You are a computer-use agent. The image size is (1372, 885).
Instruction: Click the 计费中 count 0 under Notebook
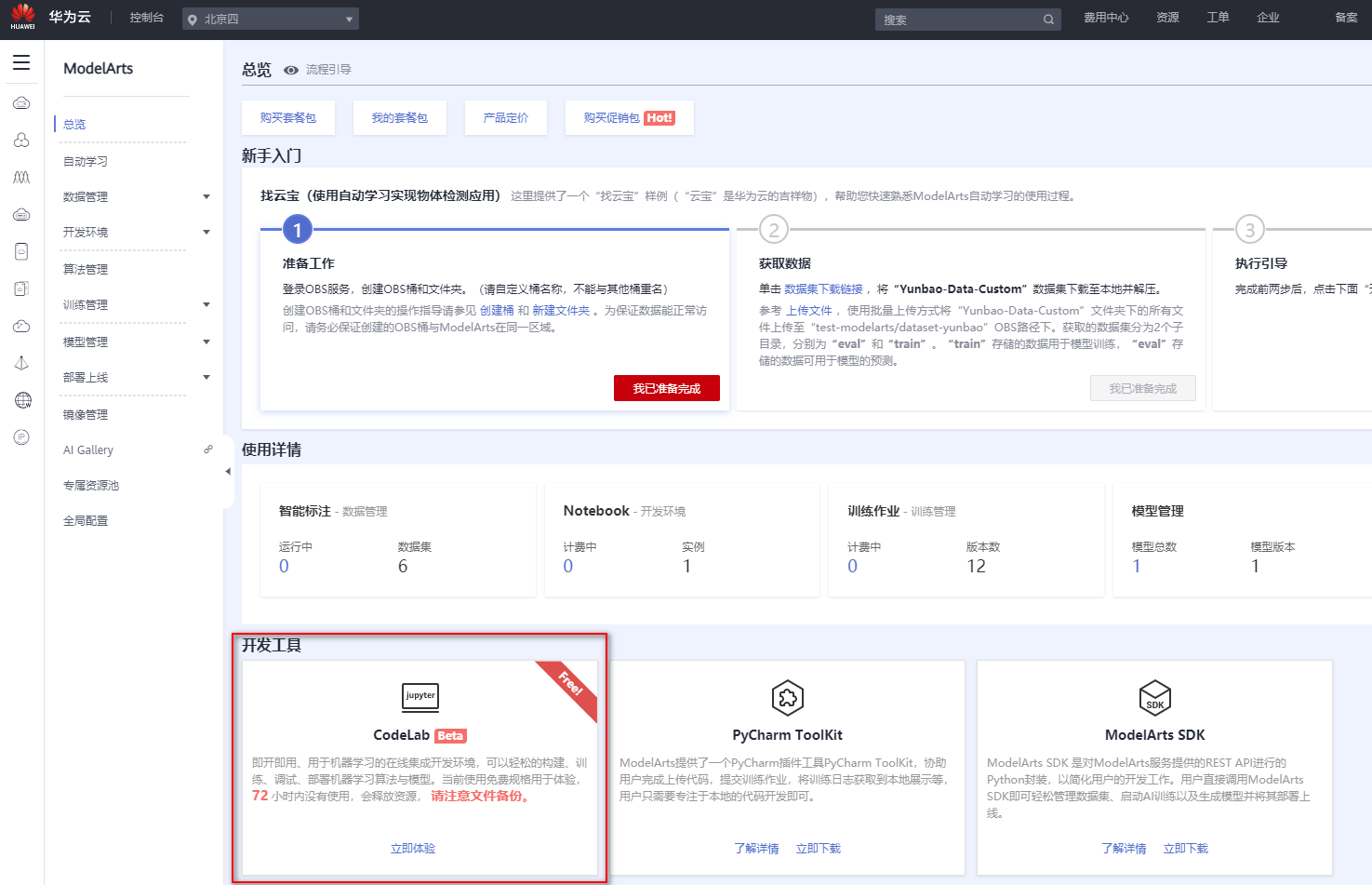tap(568, 567)
